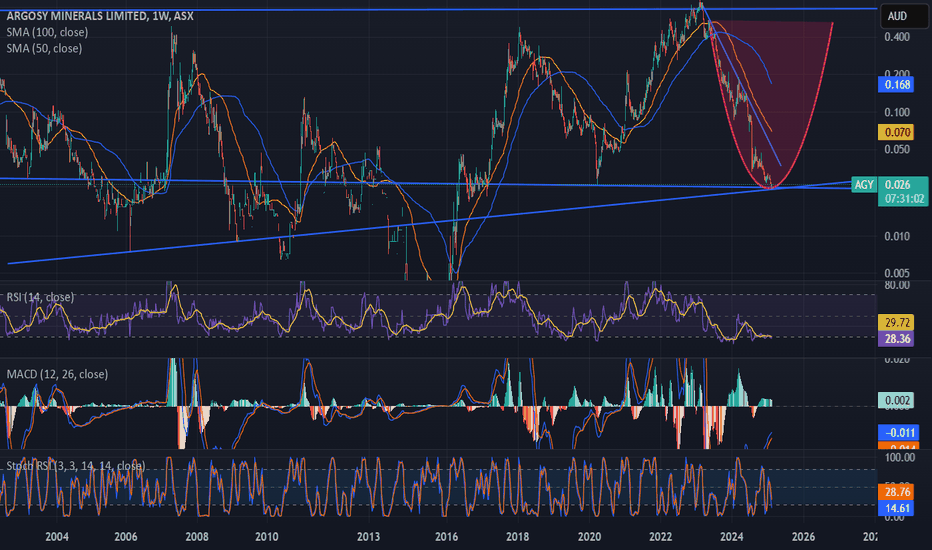Click the 2018 time axis label
The width and height of the screenshot is (932, 550).
(518, 536)
